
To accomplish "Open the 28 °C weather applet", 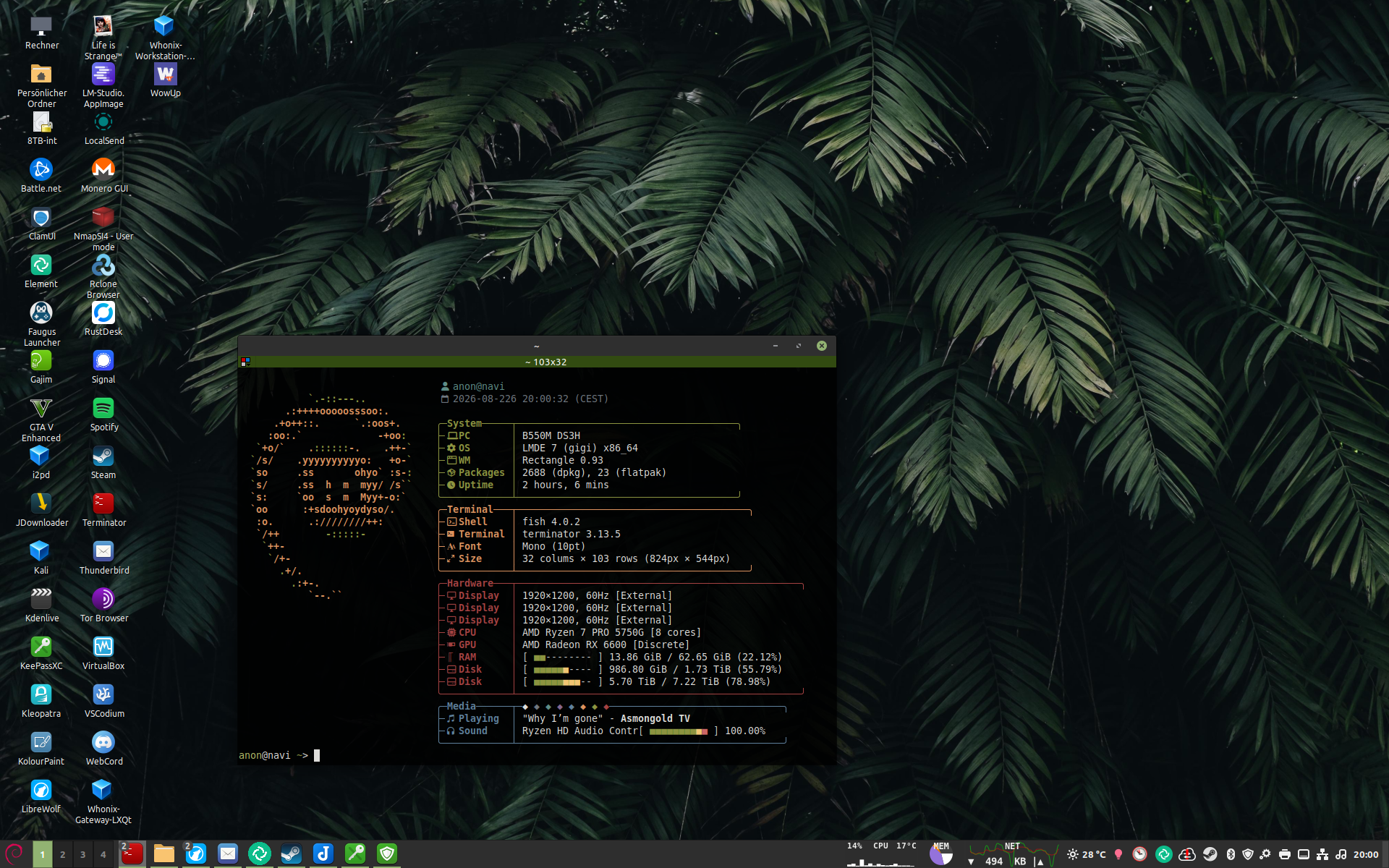I will tap(1087, 854).
